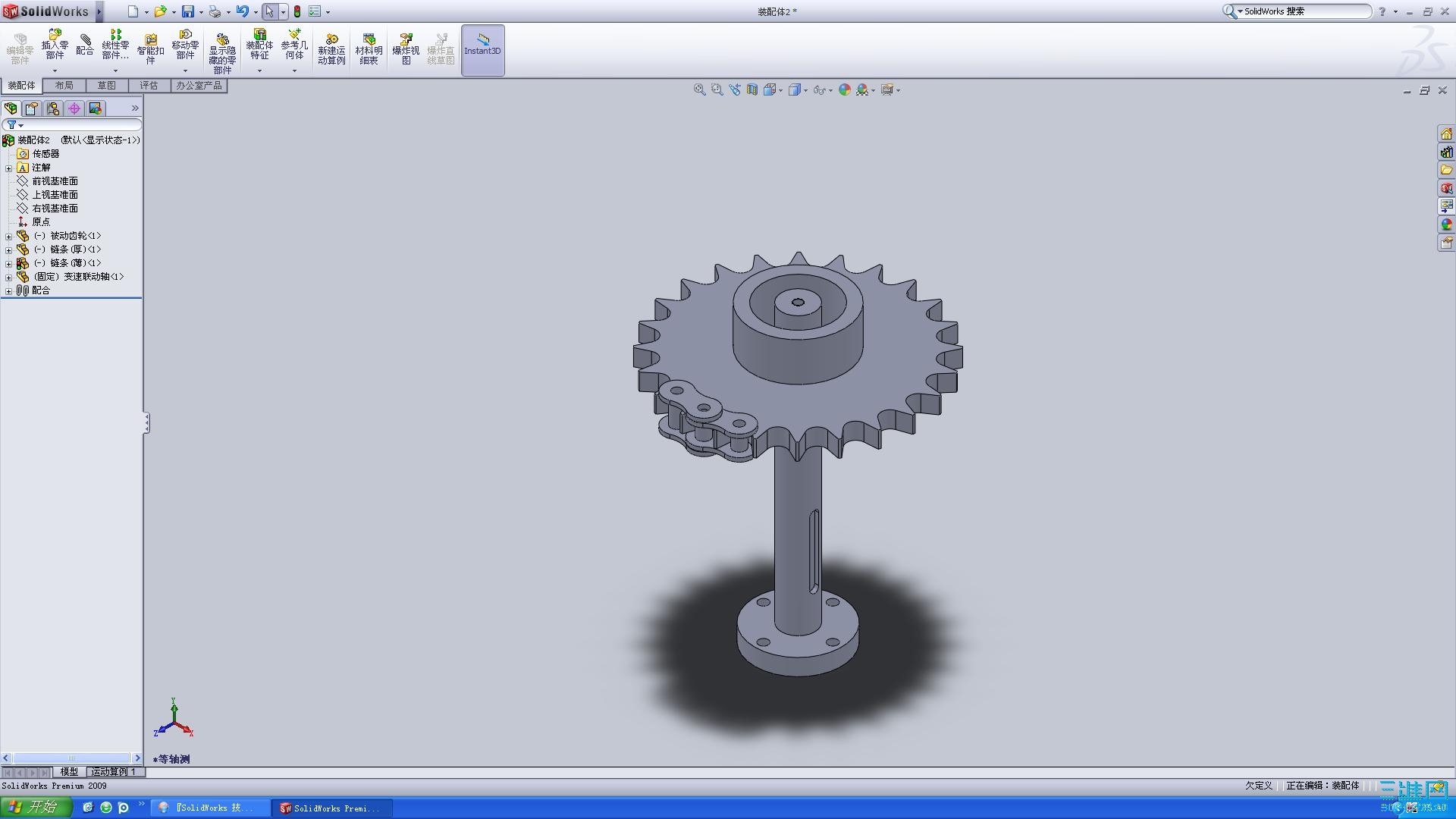Expand the 被动齿轮<1> tree node
This screenshot has height=819, width=1456.
coord(9,236)
